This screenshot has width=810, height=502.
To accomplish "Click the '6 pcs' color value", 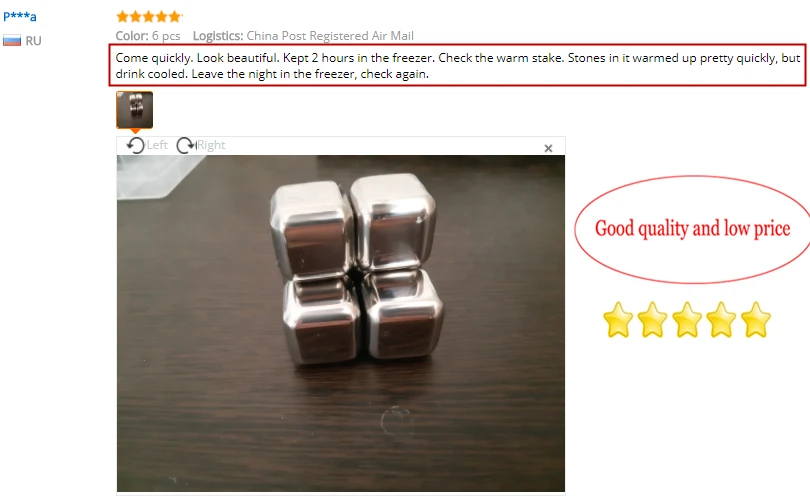I will pyautogui.click(x=166, y=36).
